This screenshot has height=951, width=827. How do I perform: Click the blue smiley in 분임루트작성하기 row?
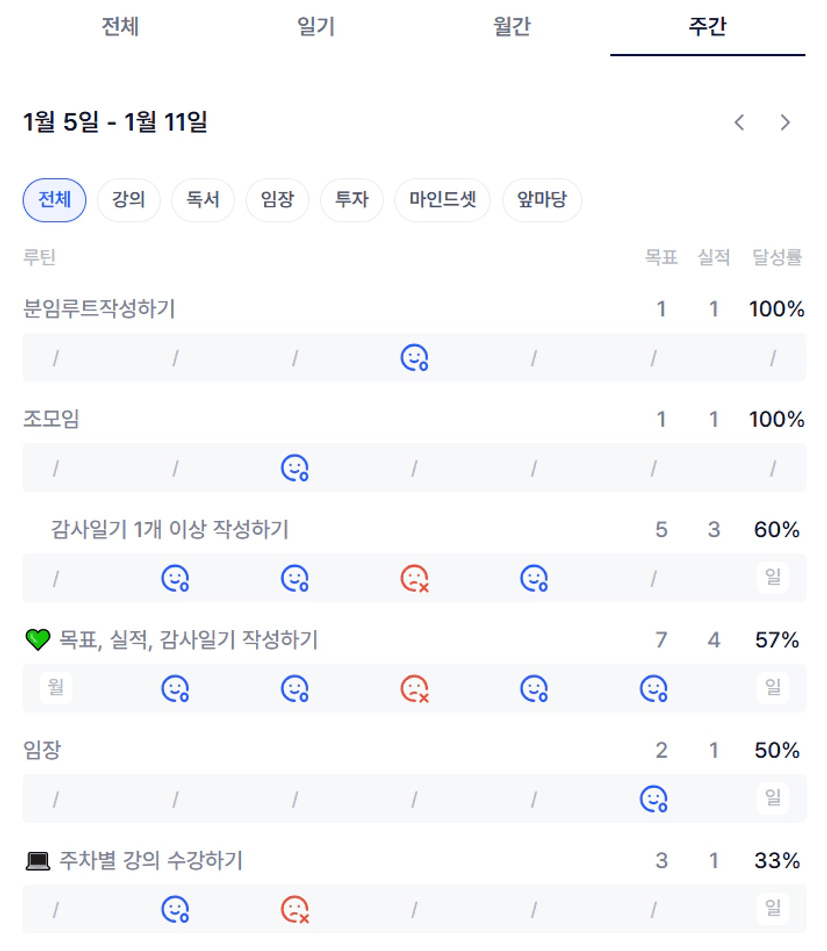tap(414, 358)
